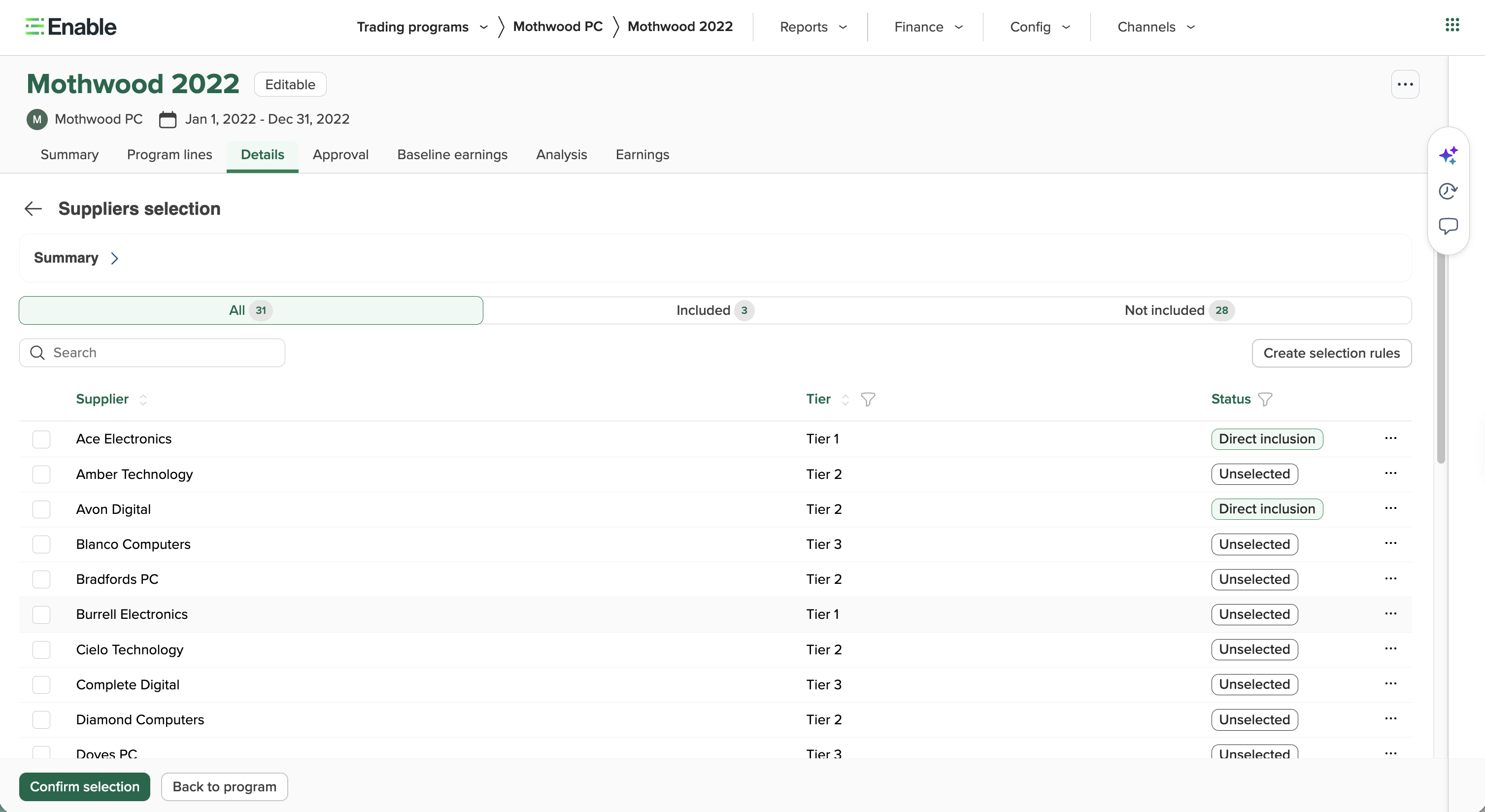Open the apps grid icon
1485x812 pixels.
[1452, 25]
